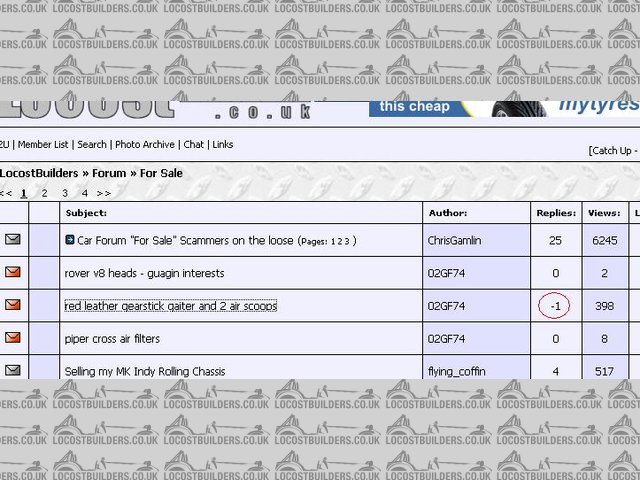Open 'Selling my MK Indy Rolling Chassis' thread
Viewport: 640px width, 480px height.
click(145, 371)
